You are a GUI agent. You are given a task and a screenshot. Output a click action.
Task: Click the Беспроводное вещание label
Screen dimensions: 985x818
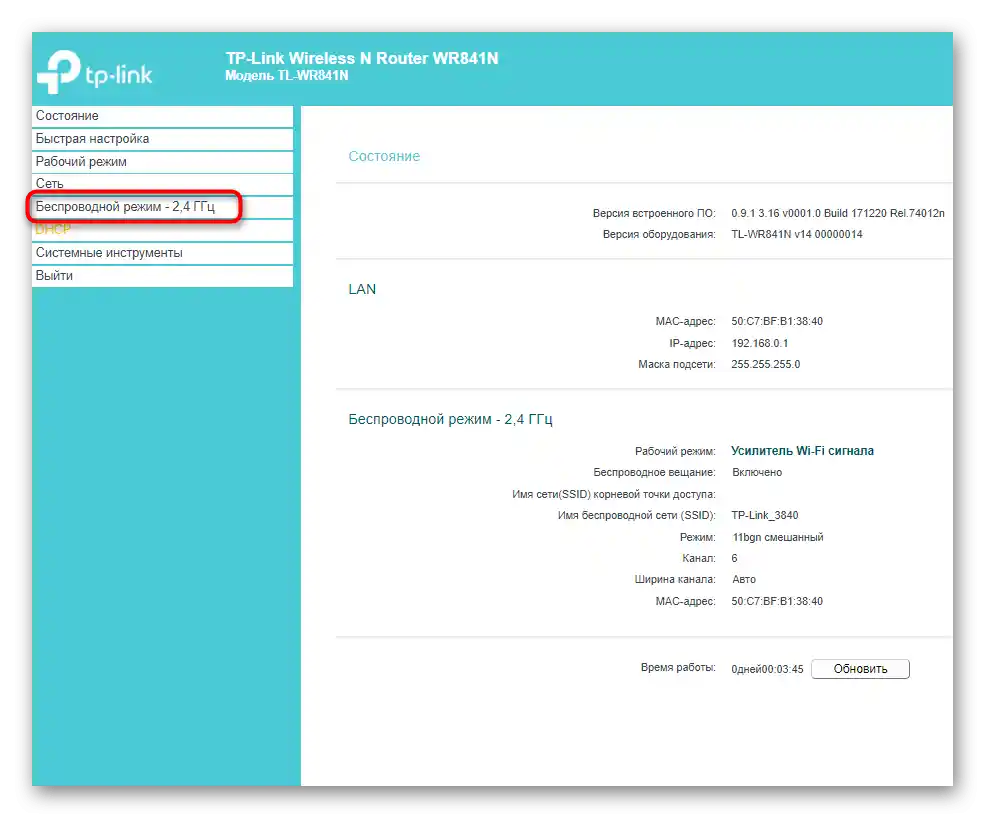[654, 472]
